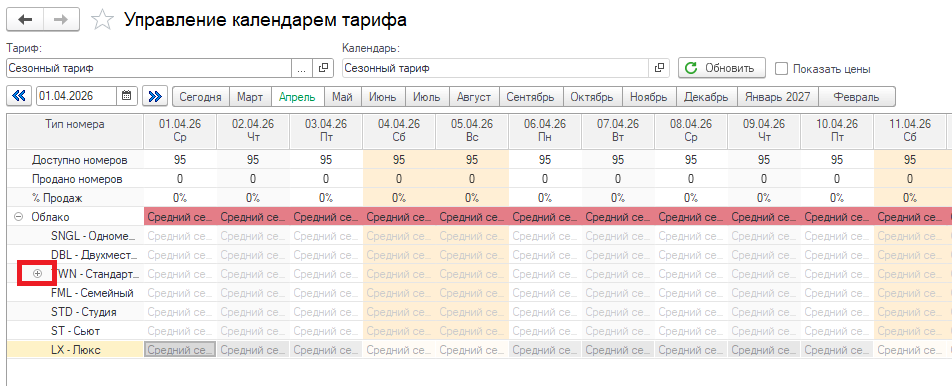Switch to the Ноябрь month
The width and height of the screenshot is (952, 386).
[649, 96]
